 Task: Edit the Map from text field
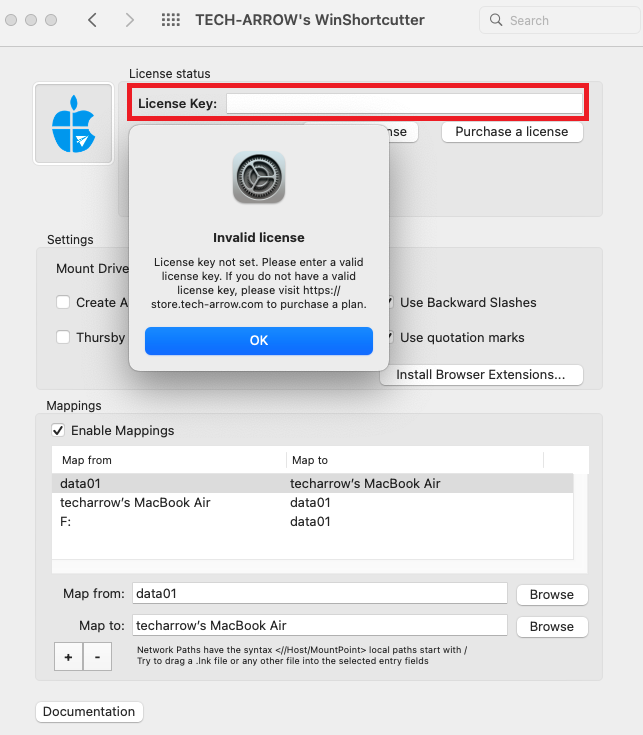click(320, 593)
